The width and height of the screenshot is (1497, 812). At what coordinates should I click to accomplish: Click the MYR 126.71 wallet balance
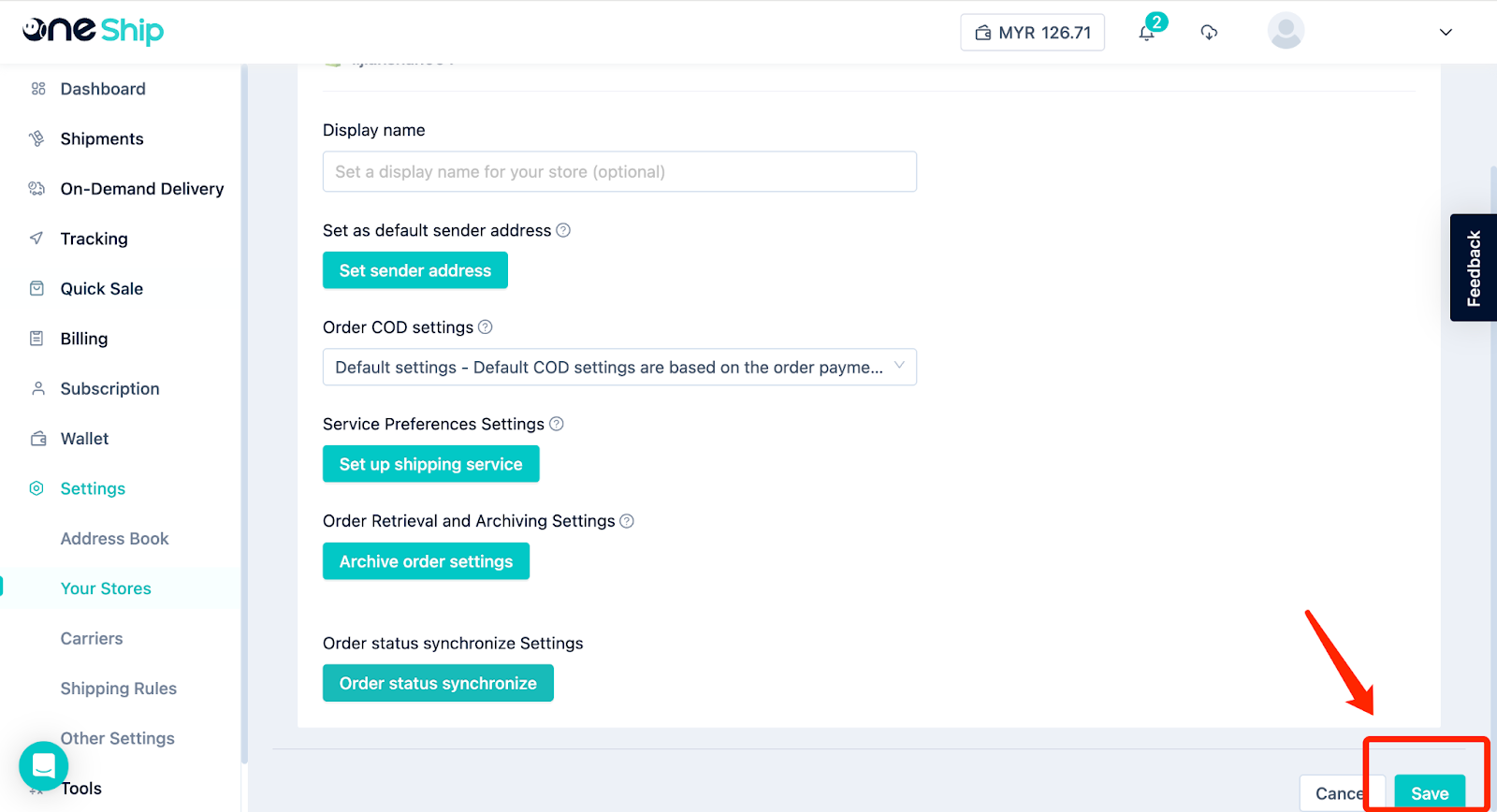click(x=1032, y=33)
